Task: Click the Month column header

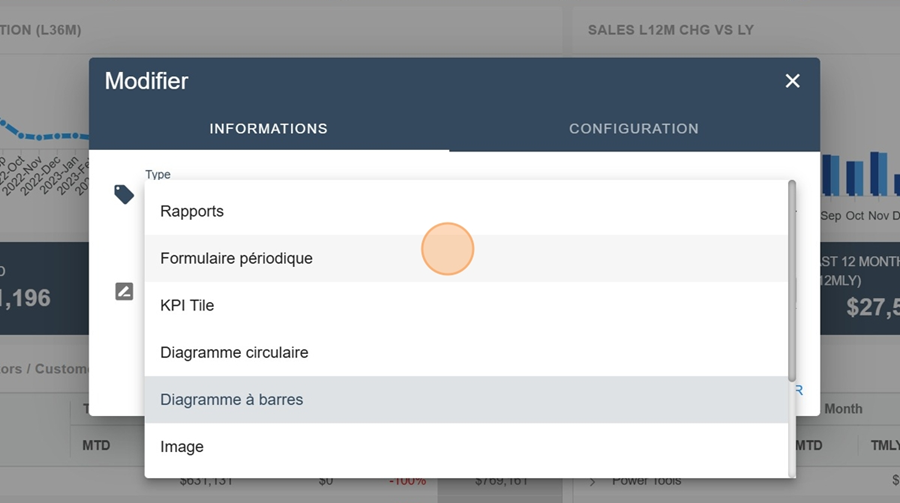Action: pos(844,409)
